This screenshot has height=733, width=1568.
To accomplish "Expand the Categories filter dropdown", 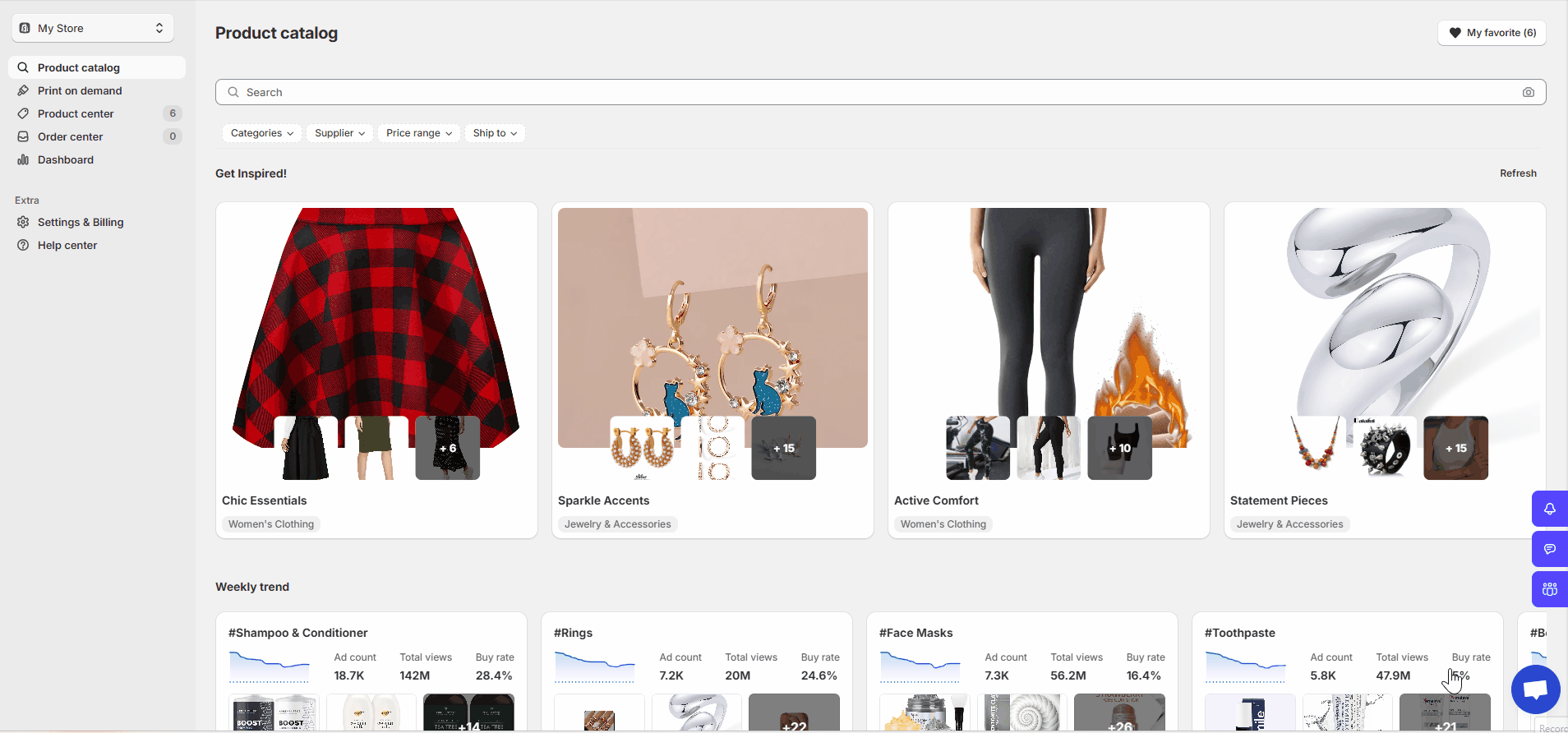I will tap(261, 133).
